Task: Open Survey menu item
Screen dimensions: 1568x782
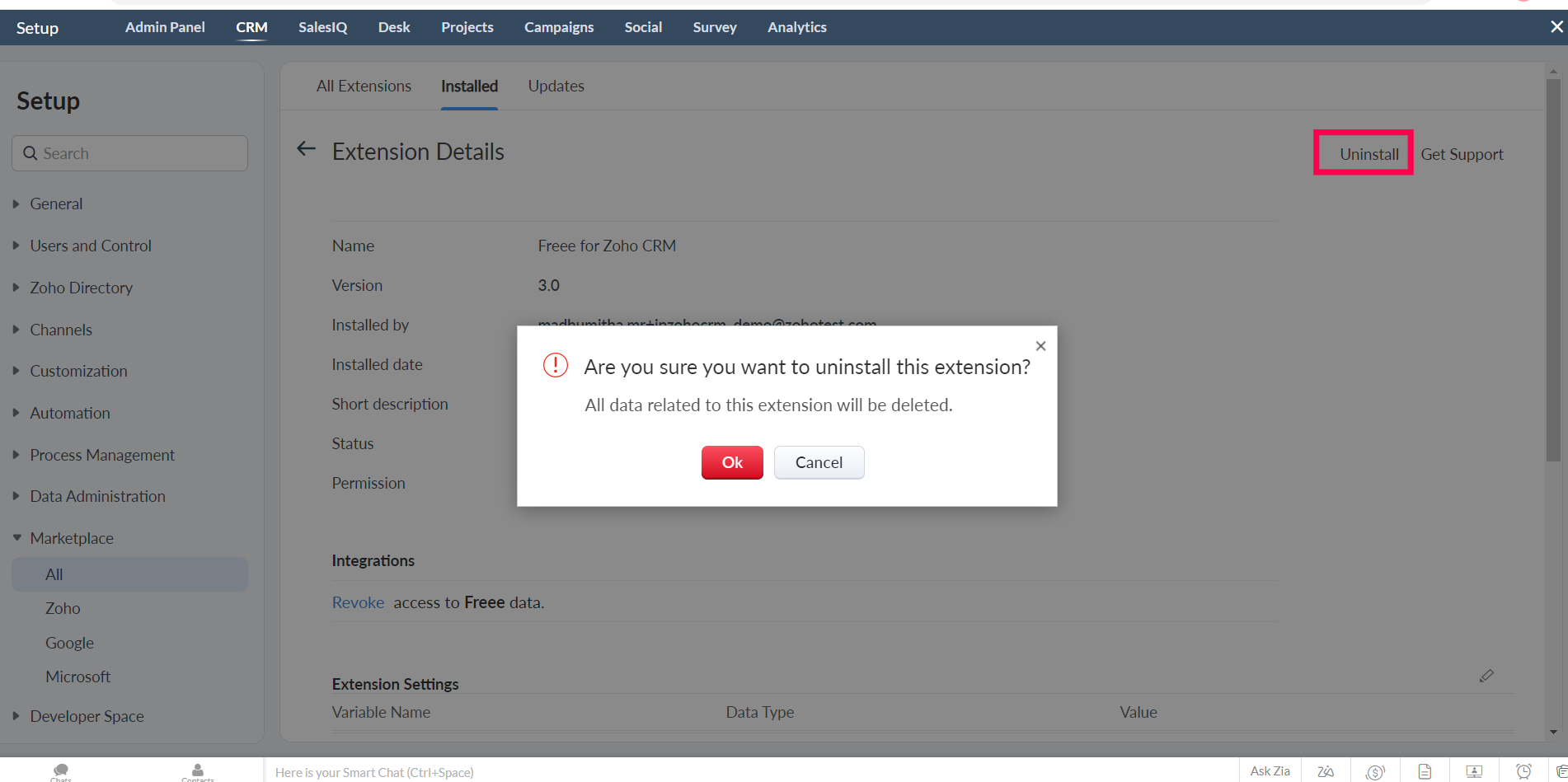Action: pyautogui.click(x=715, y=27)
